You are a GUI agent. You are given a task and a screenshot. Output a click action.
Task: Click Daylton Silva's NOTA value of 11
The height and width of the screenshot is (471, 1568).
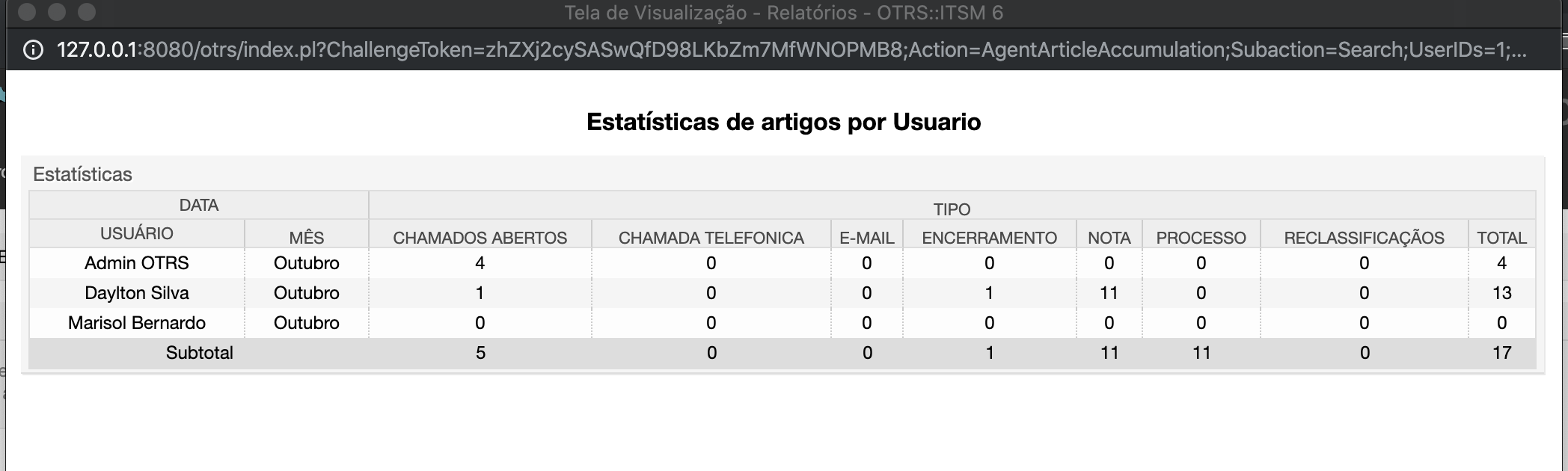pos(1109,293)
